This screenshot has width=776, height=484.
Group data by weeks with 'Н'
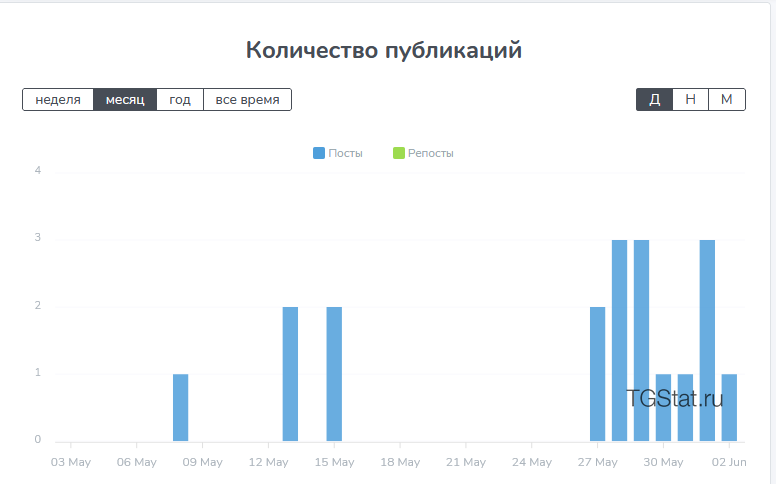690,99
